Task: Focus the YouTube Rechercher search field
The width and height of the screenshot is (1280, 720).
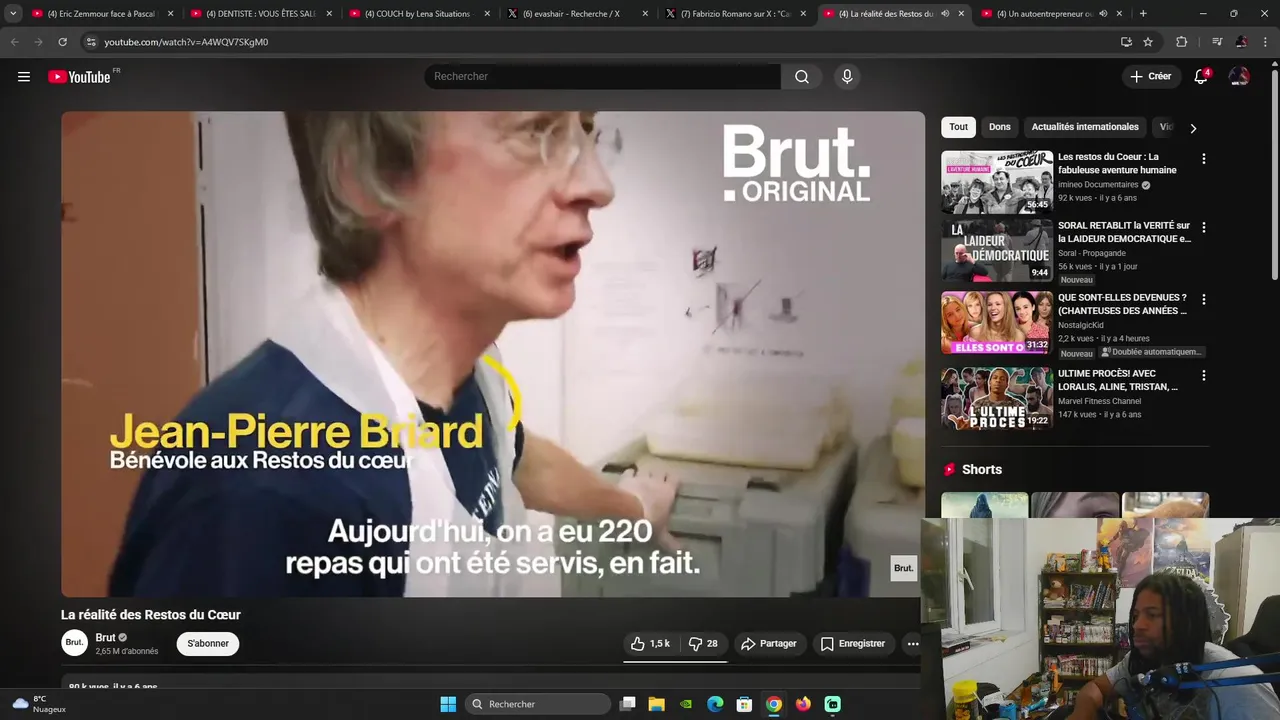Action: 602,77
